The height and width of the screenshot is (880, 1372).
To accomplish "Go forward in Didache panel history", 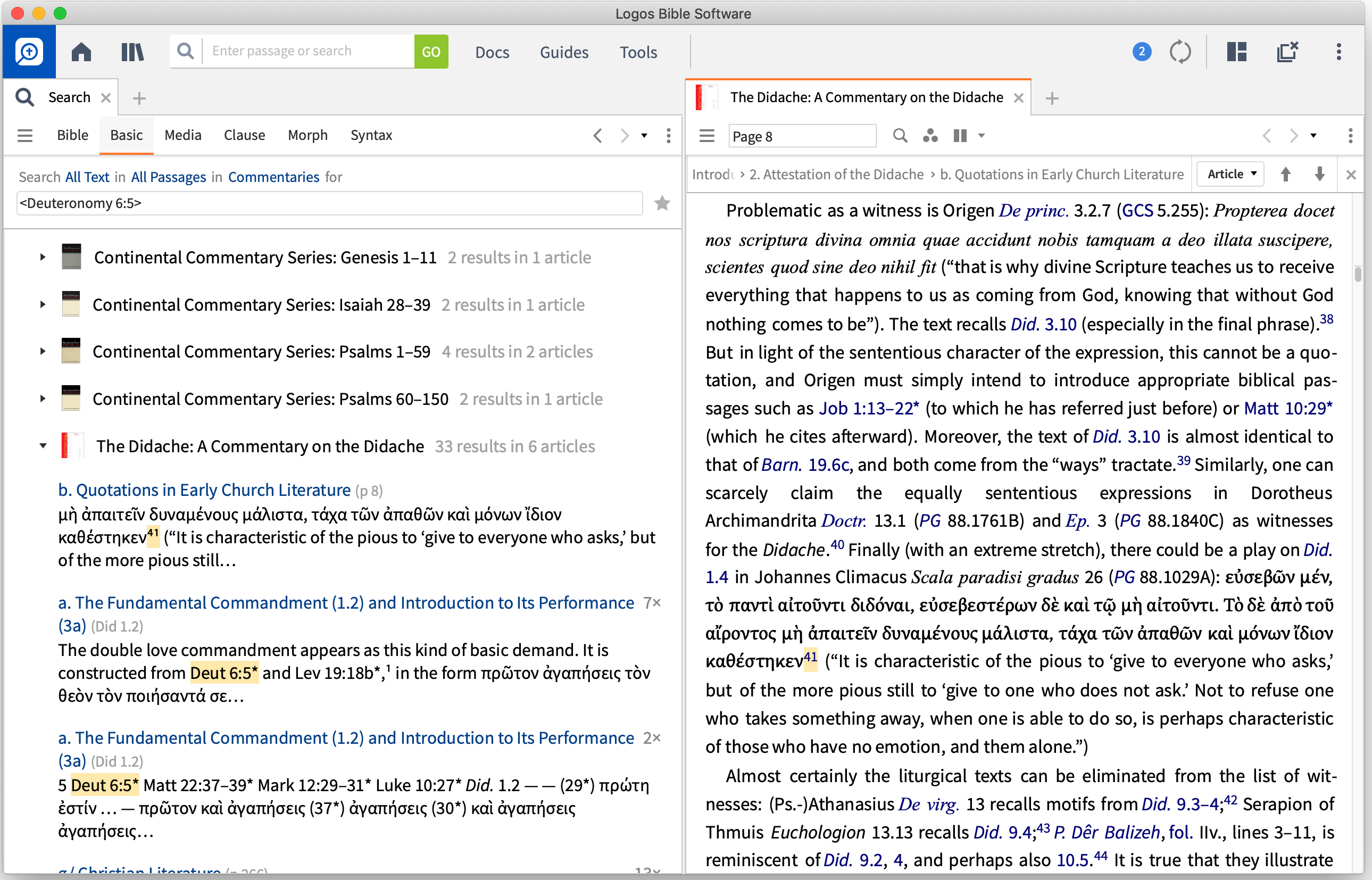I will [1293, 136].
